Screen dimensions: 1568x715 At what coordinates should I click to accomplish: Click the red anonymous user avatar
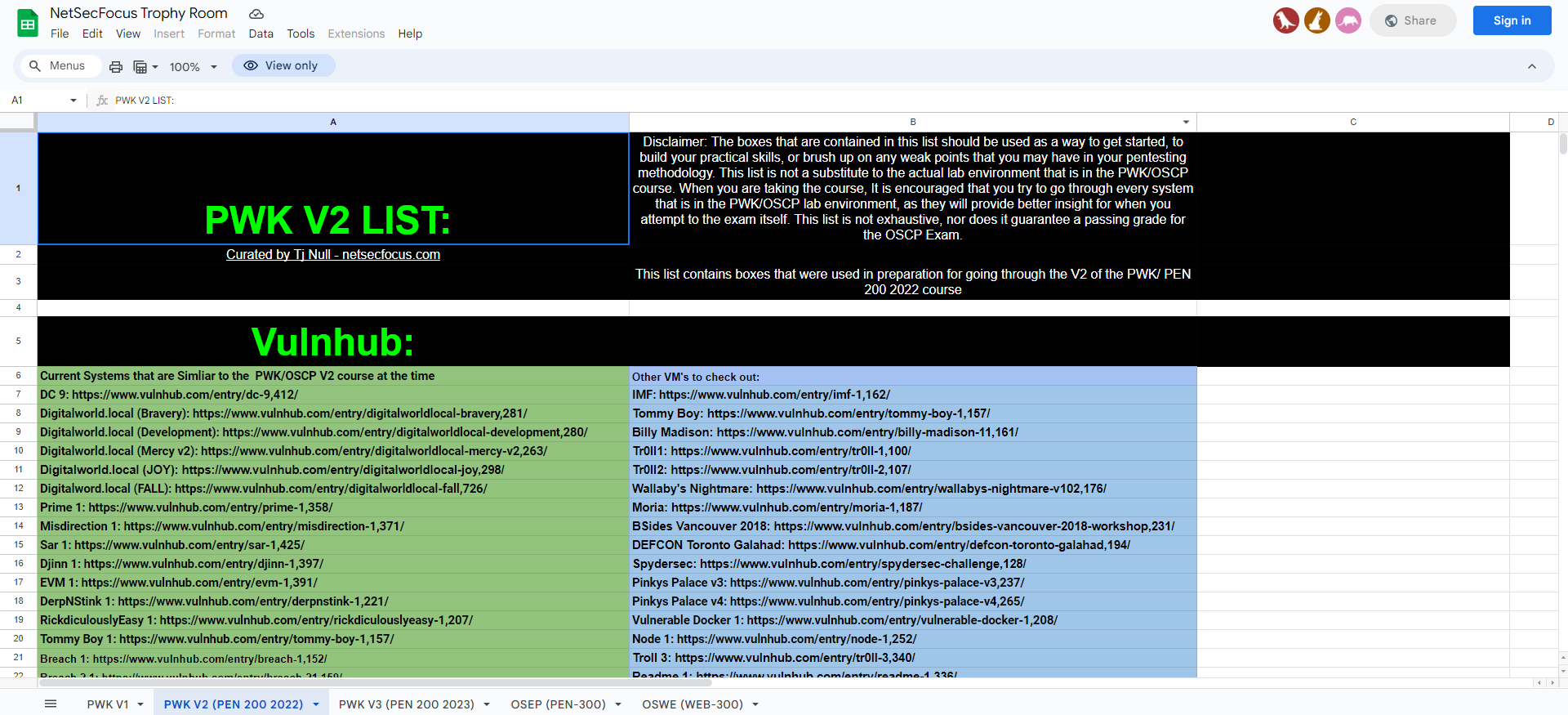click(x=1286, y=20)
